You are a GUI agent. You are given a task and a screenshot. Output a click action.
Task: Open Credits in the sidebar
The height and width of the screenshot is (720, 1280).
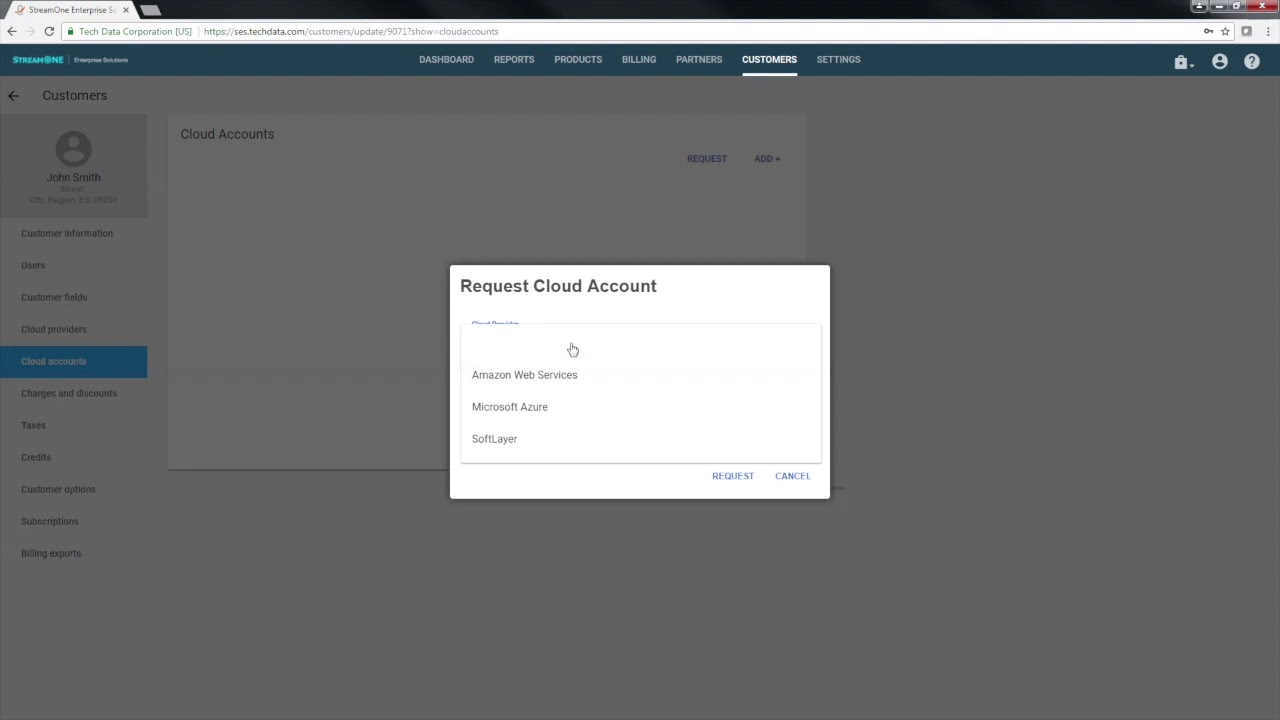74,458
